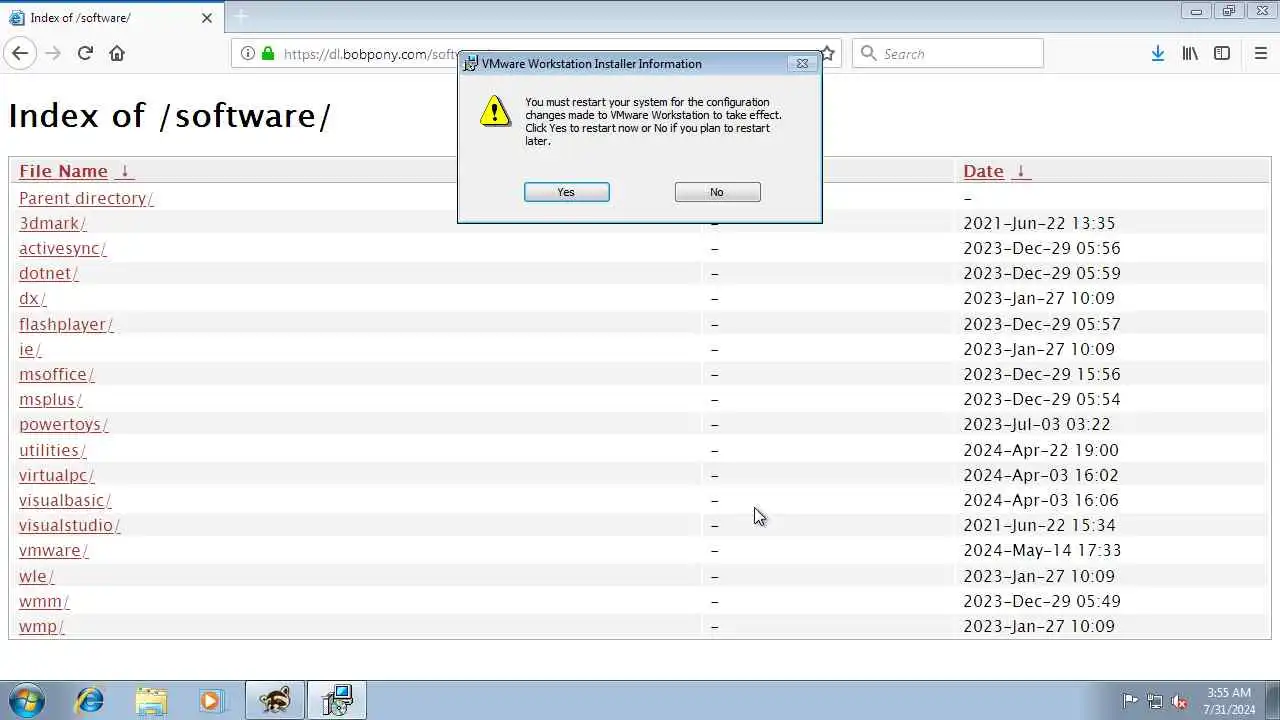Open Windows Media Player on the taskbar
The image size is (1280, 720).
tap(211, 700)
